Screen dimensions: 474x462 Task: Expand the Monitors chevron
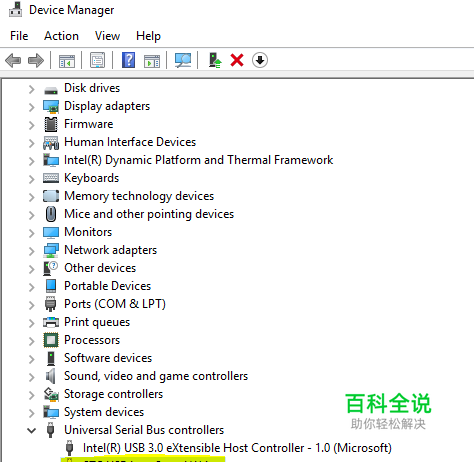(31, 233)
